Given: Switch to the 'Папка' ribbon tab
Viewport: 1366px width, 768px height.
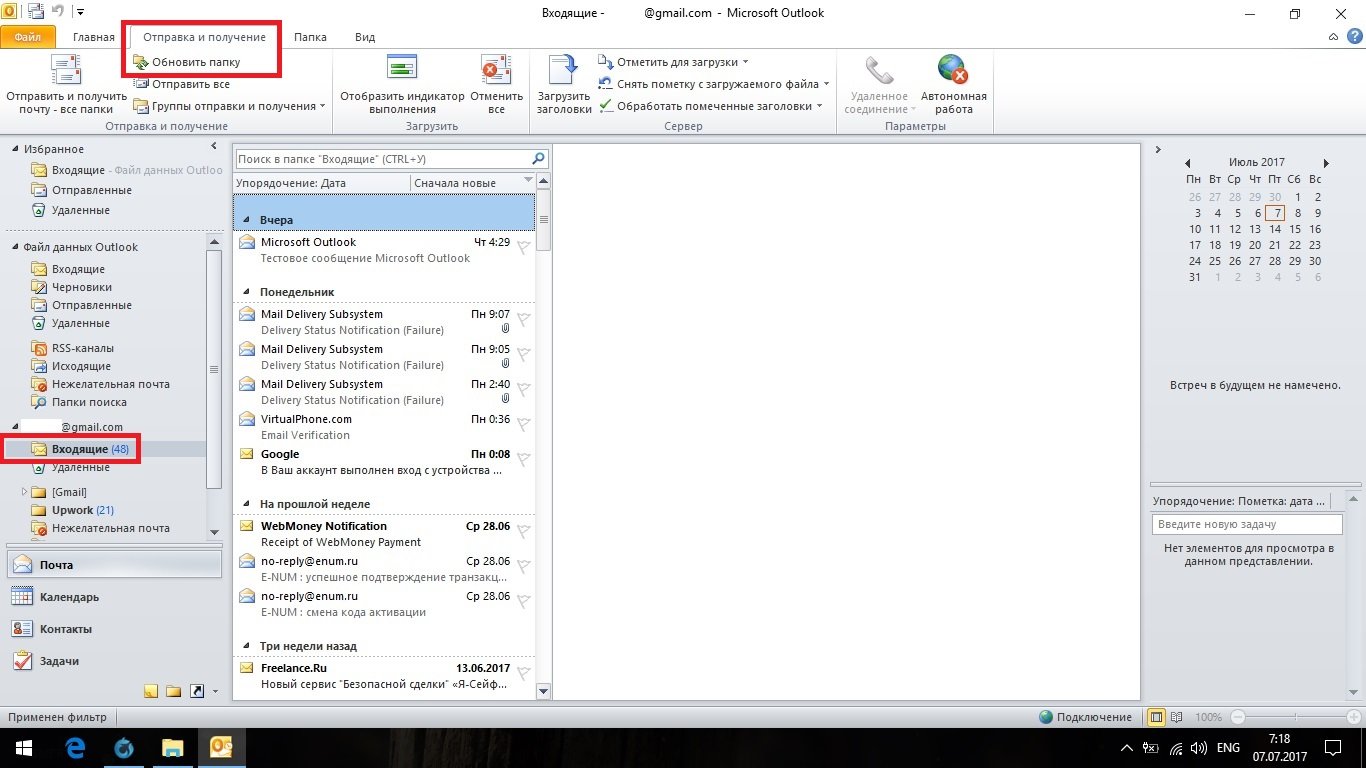Looking at the screenshot, I should pos(310,37).
